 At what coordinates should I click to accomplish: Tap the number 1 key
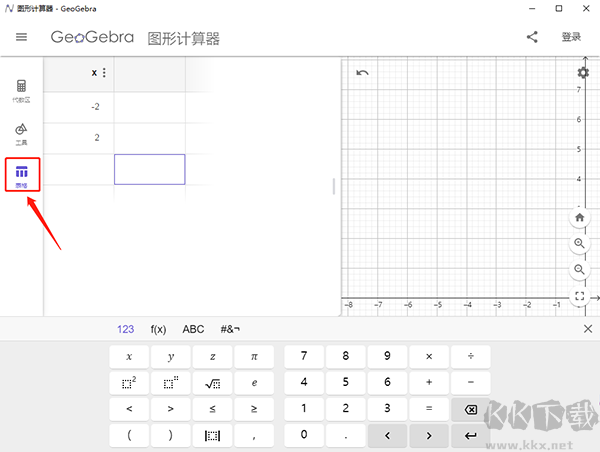click(304, 409)
